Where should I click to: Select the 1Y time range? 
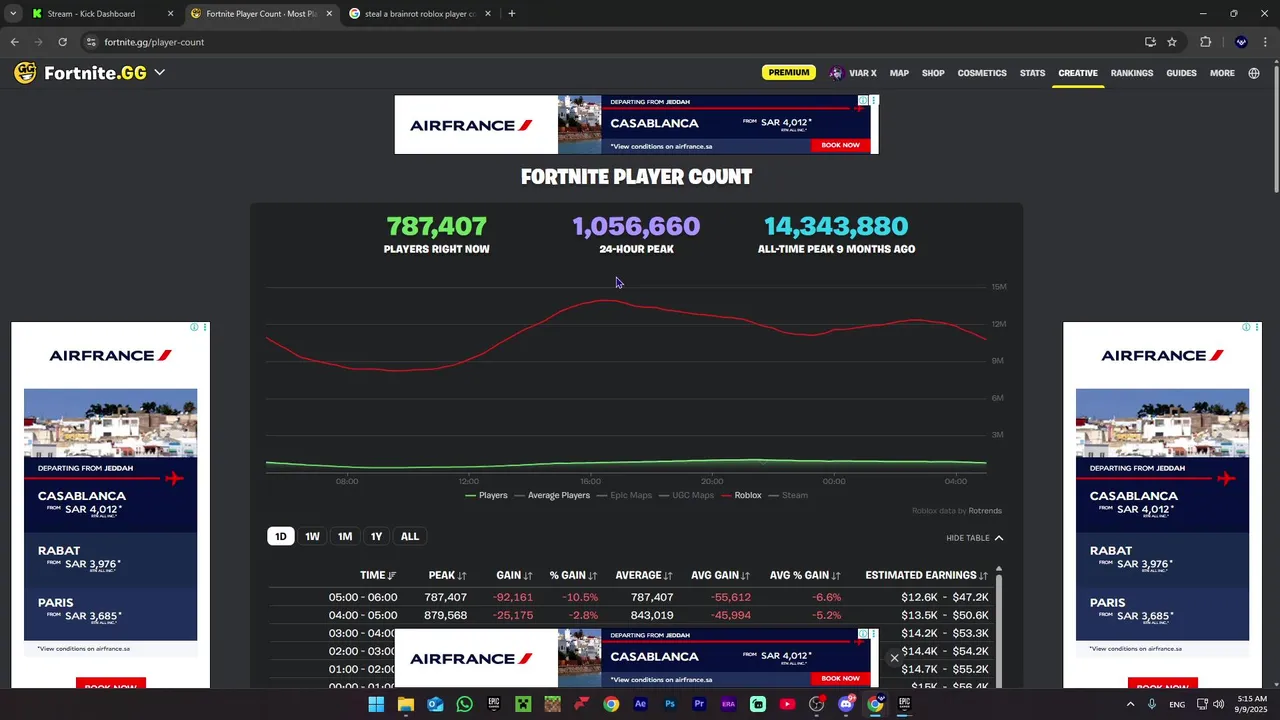[x=376, y=537]
